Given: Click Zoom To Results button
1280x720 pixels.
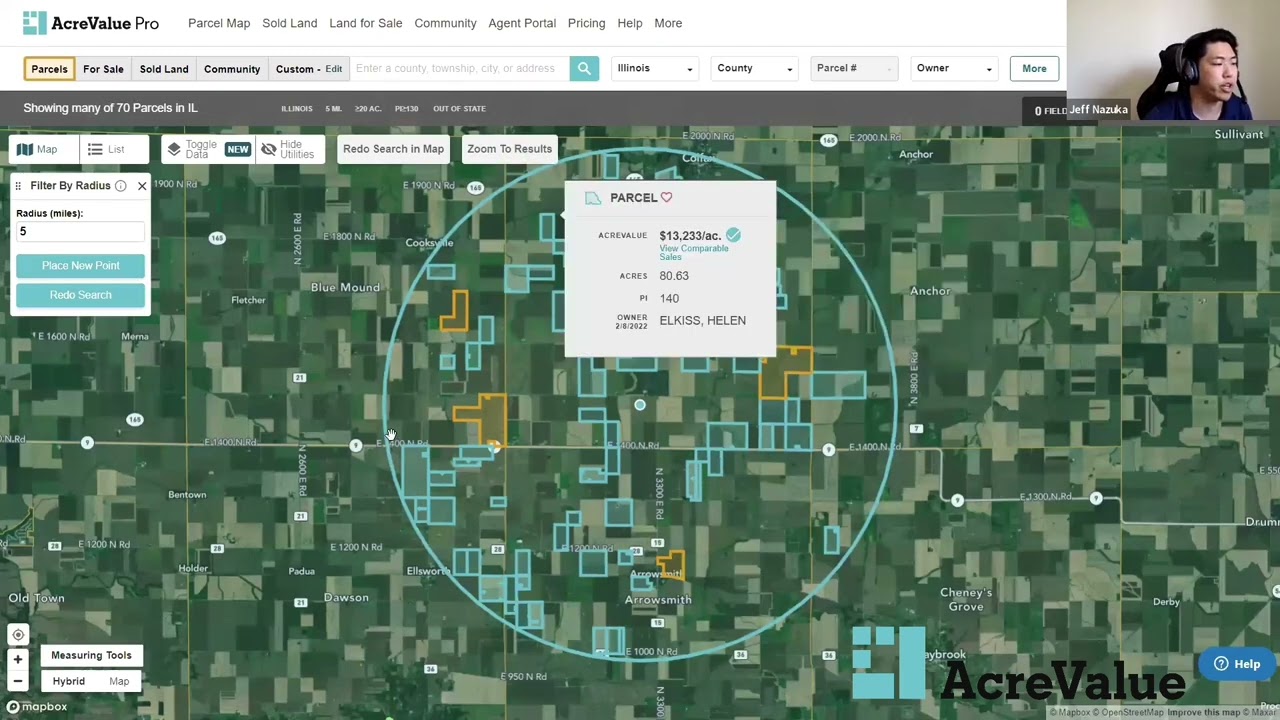Looking at the screenshot, I should click(509, 149).
